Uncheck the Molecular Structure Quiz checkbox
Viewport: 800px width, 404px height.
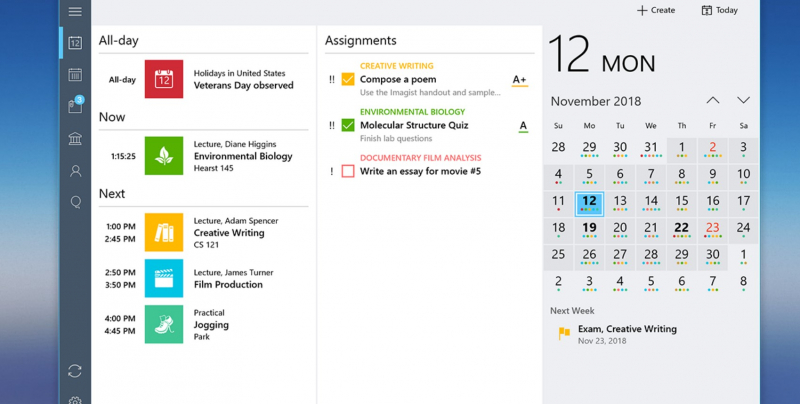pos(348,125)
